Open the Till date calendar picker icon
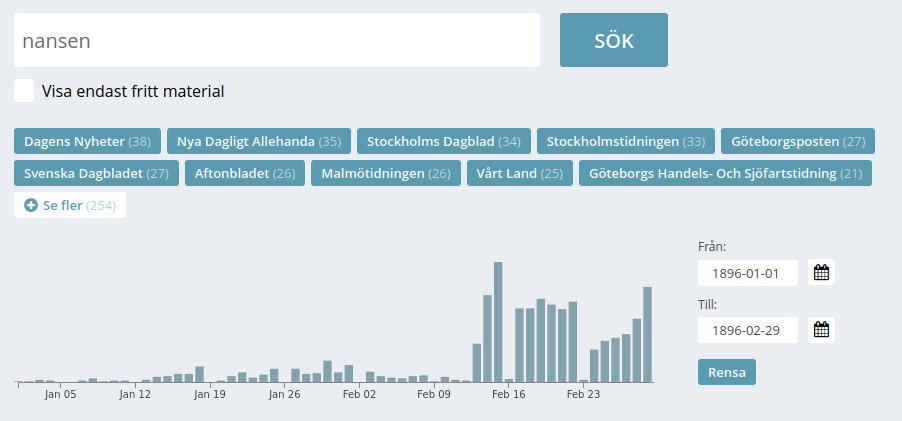The height and width of the screenshot is (421, 902). [x=822, y=330]
